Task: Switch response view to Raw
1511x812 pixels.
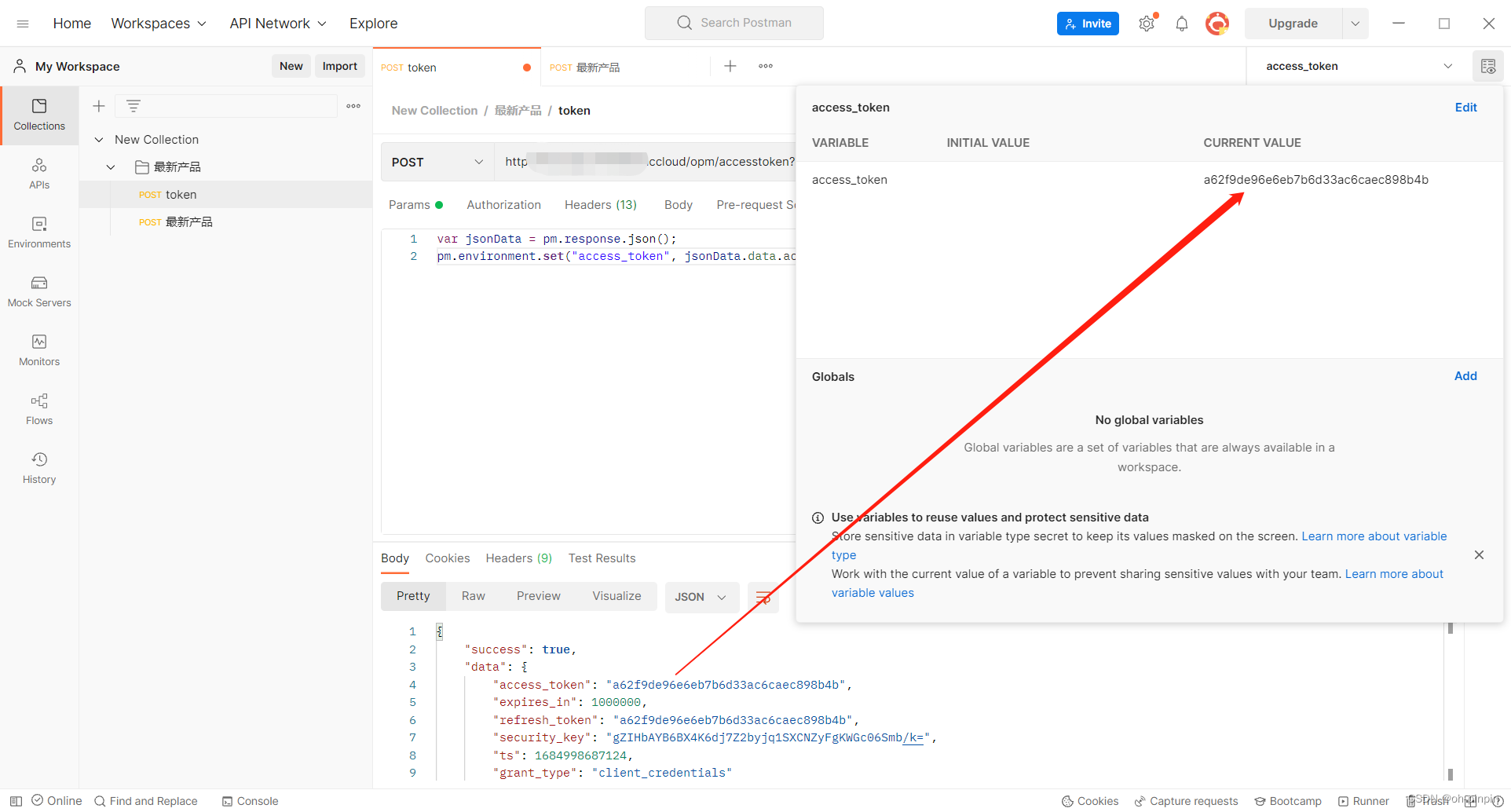Action: [x=474, y=597]
